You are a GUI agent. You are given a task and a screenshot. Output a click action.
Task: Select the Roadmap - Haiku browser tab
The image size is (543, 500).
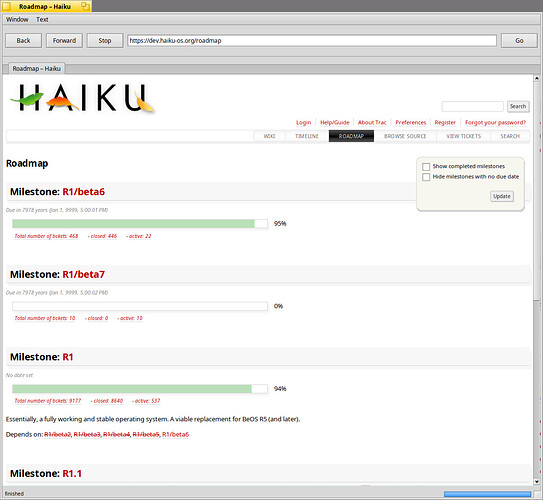(x=36, y=69)
